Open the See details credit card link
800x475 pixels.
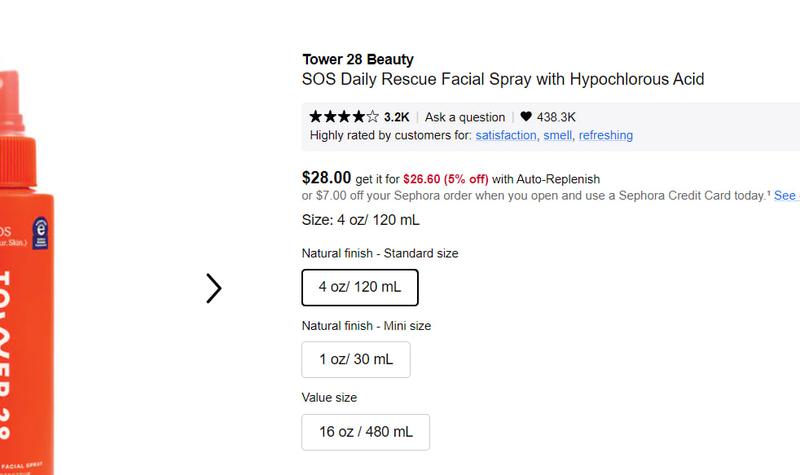(786, 196)
